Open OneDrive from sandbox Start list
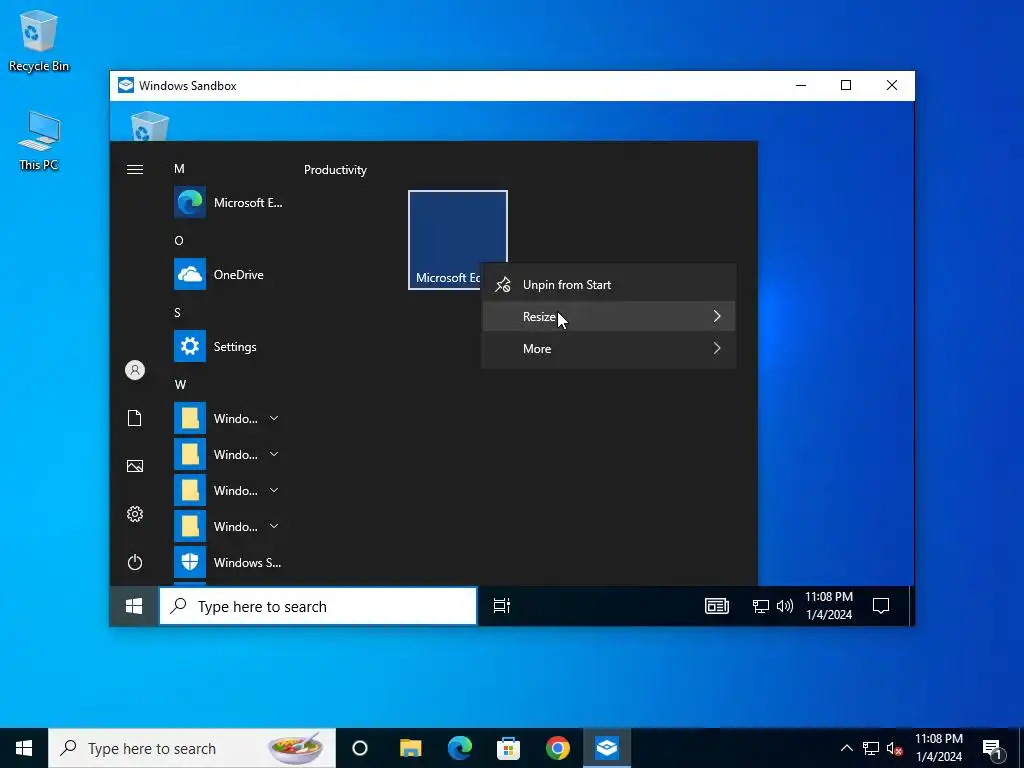Image resolution: width=1024 pixels, height=768 pixels. click(219, 274)
